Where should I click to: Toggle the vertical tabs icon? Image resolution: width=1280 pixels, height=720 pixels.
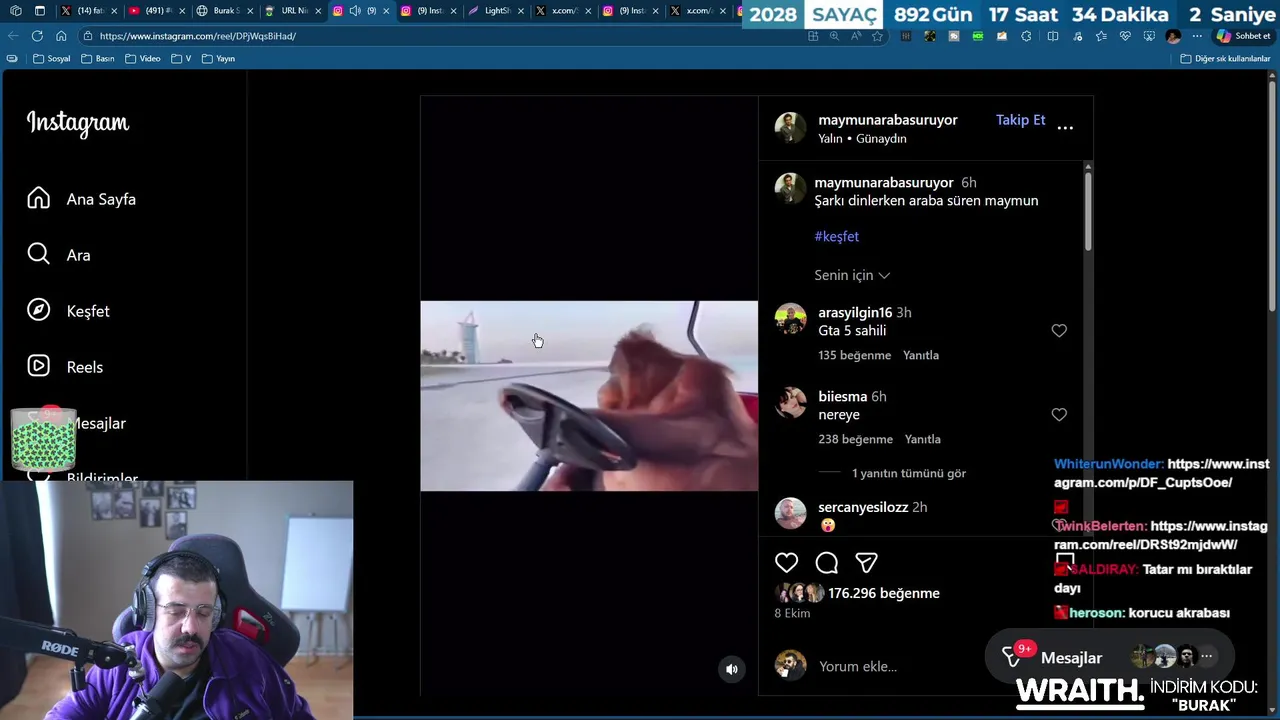(x=40, y=11)
